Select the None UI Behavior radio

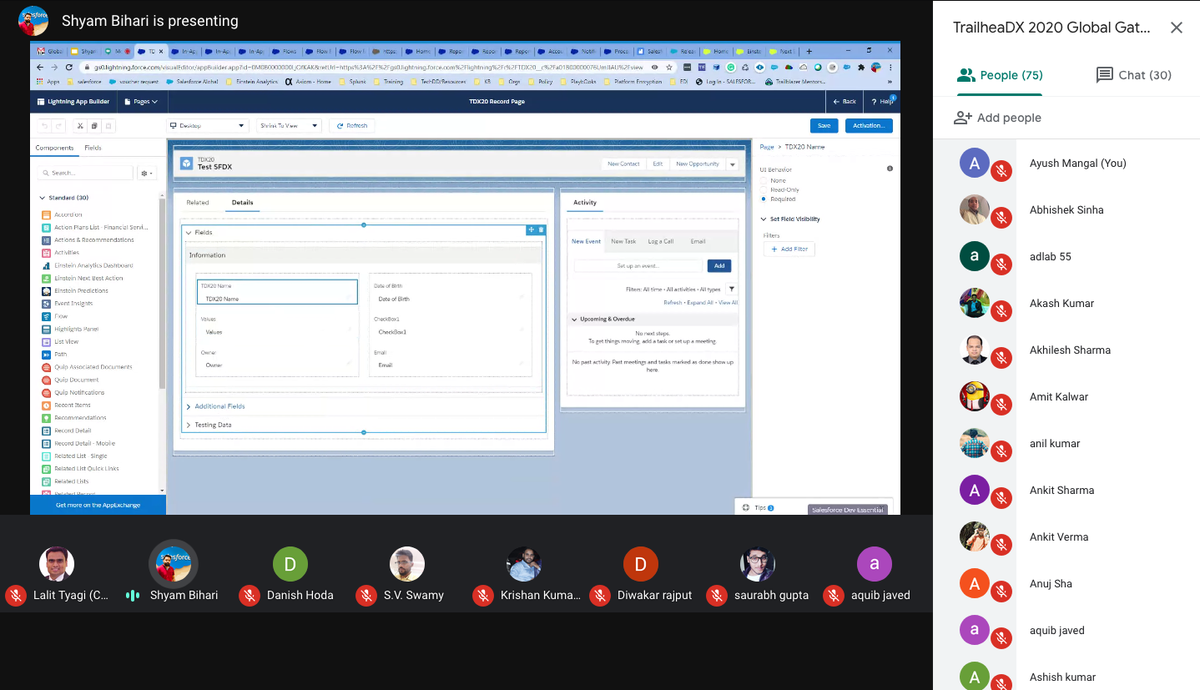[x=764, y=180]
